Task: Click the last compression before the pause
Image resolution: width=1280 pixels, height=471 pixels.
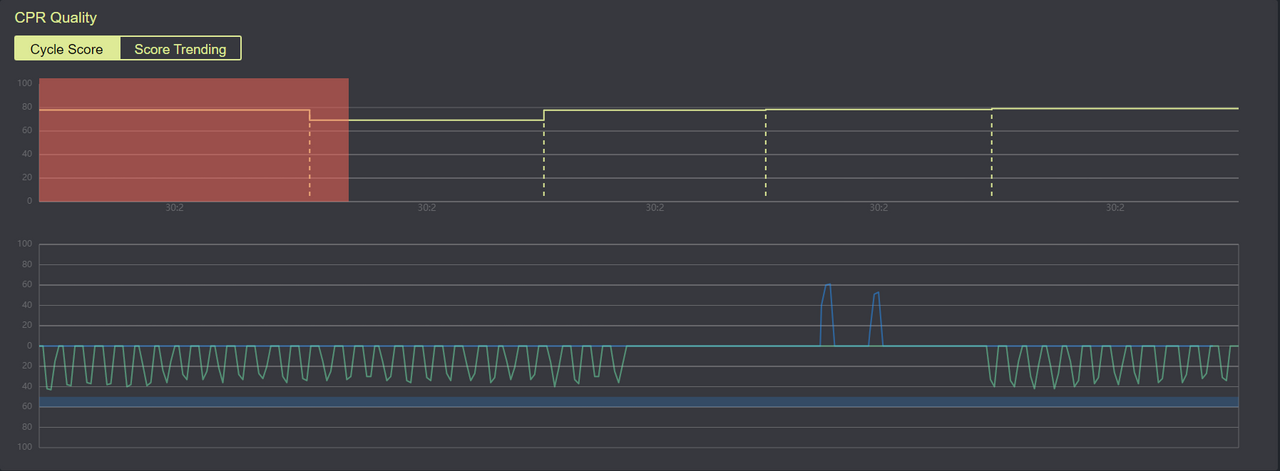Action: point(617,381)
